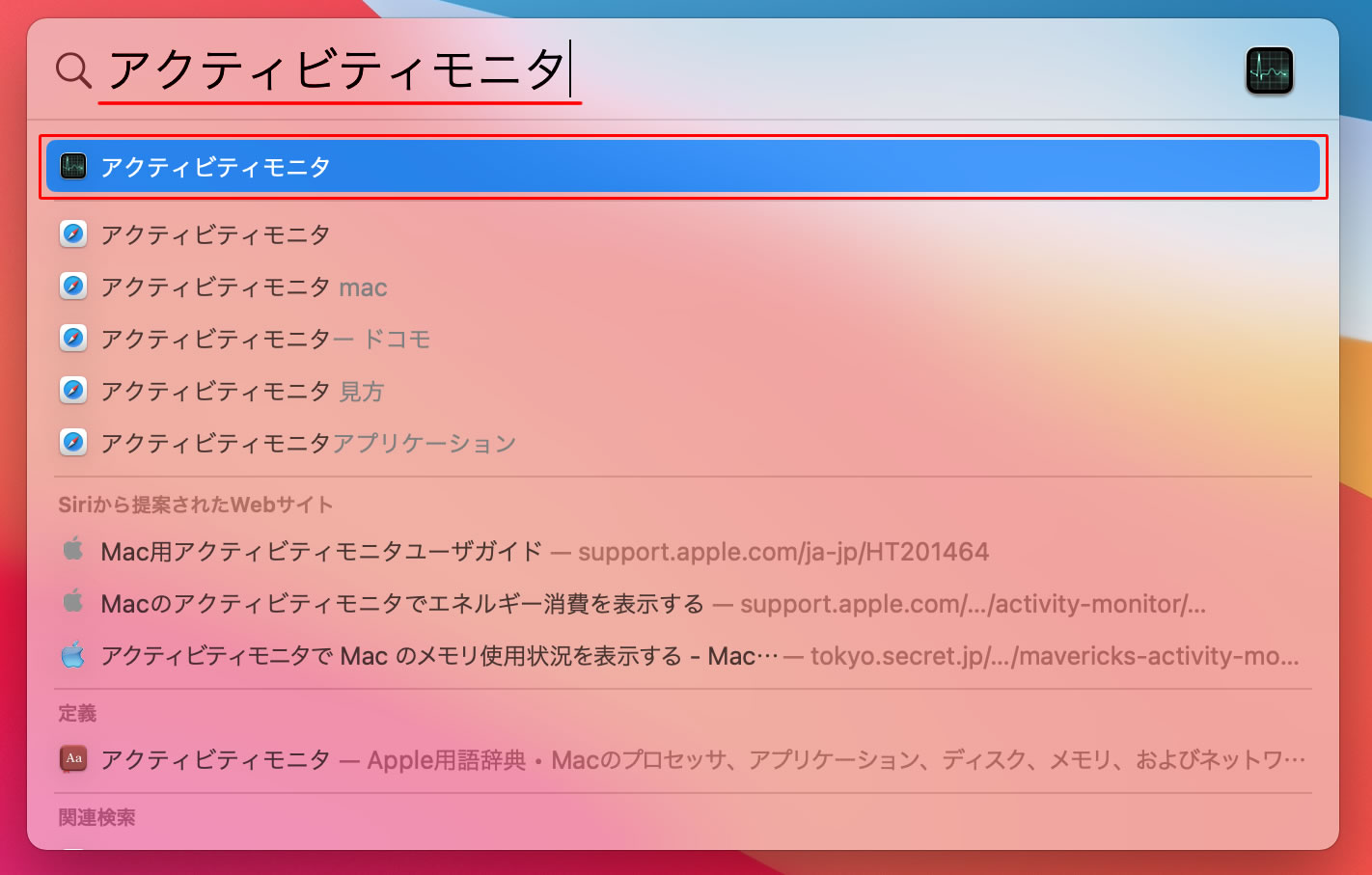The height and width of the screenshot is (875, 1372).
Task: Open the top hit アクティビティモニタ application
Action: point(683,166)
